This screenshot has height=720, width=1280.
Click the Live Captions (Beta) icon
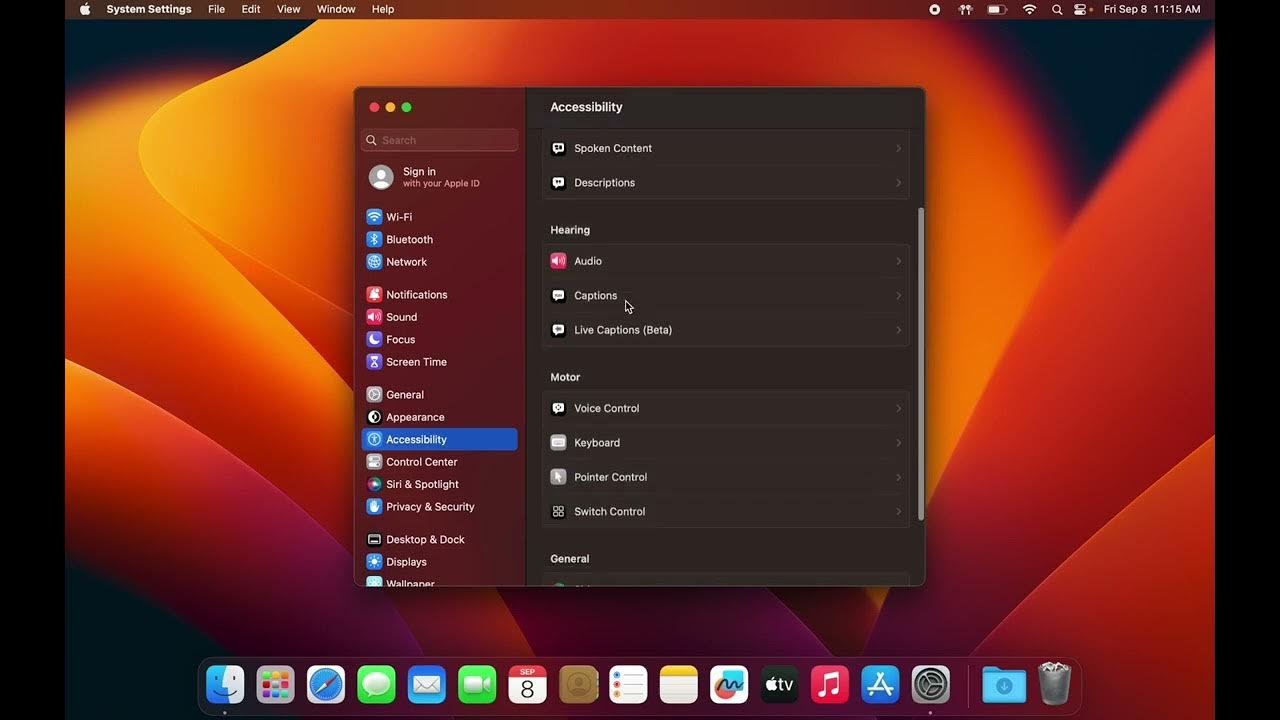(558, 330)
